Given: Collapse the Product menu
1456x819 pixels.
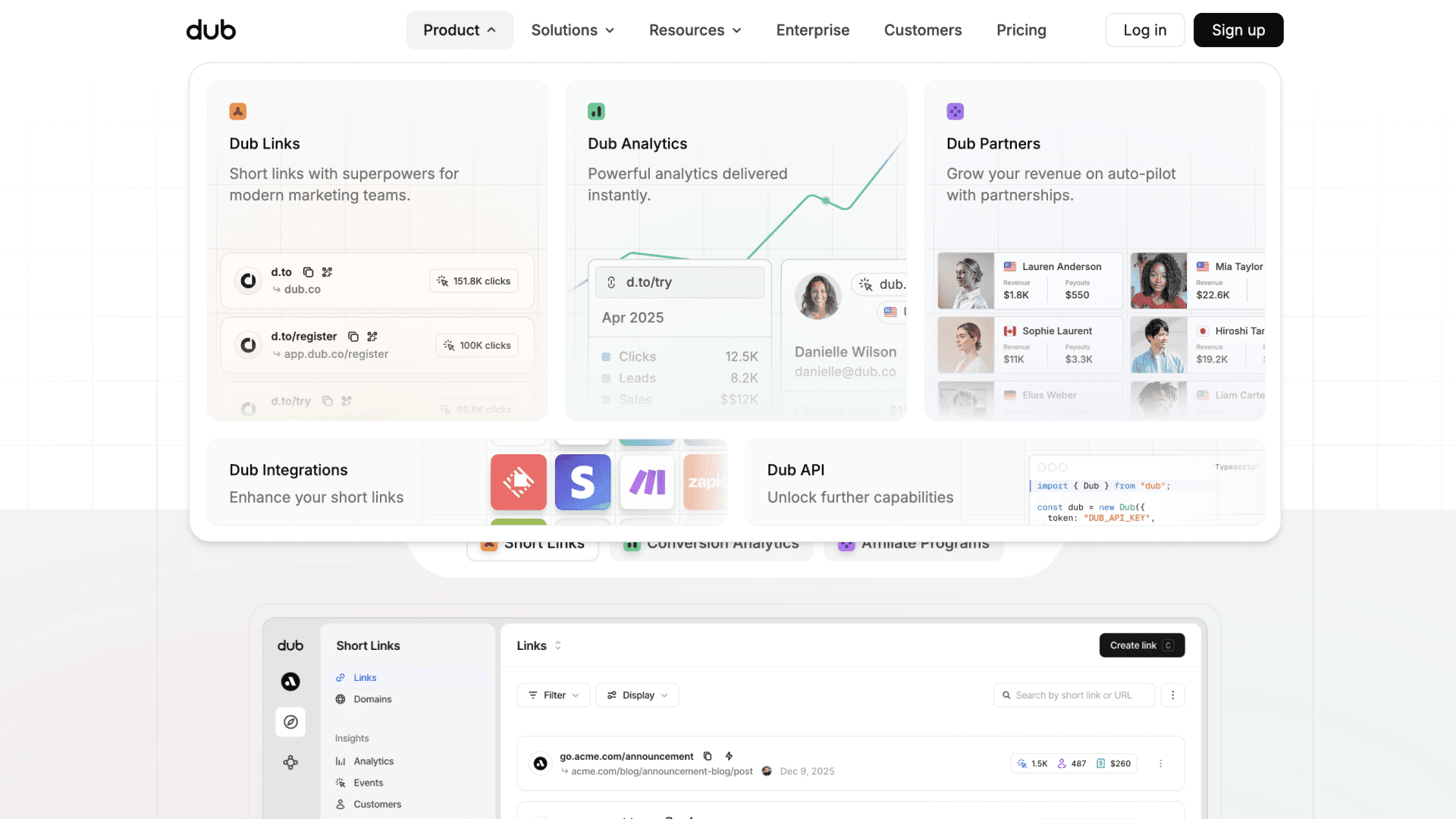Looking at the screenshot, I should pos(460,30).
